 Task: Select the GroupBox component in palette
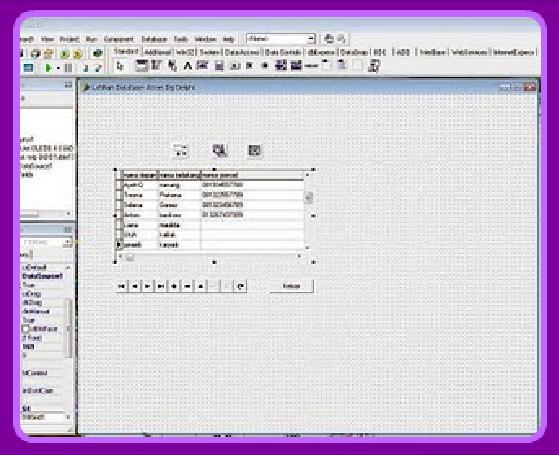[327, 66]
